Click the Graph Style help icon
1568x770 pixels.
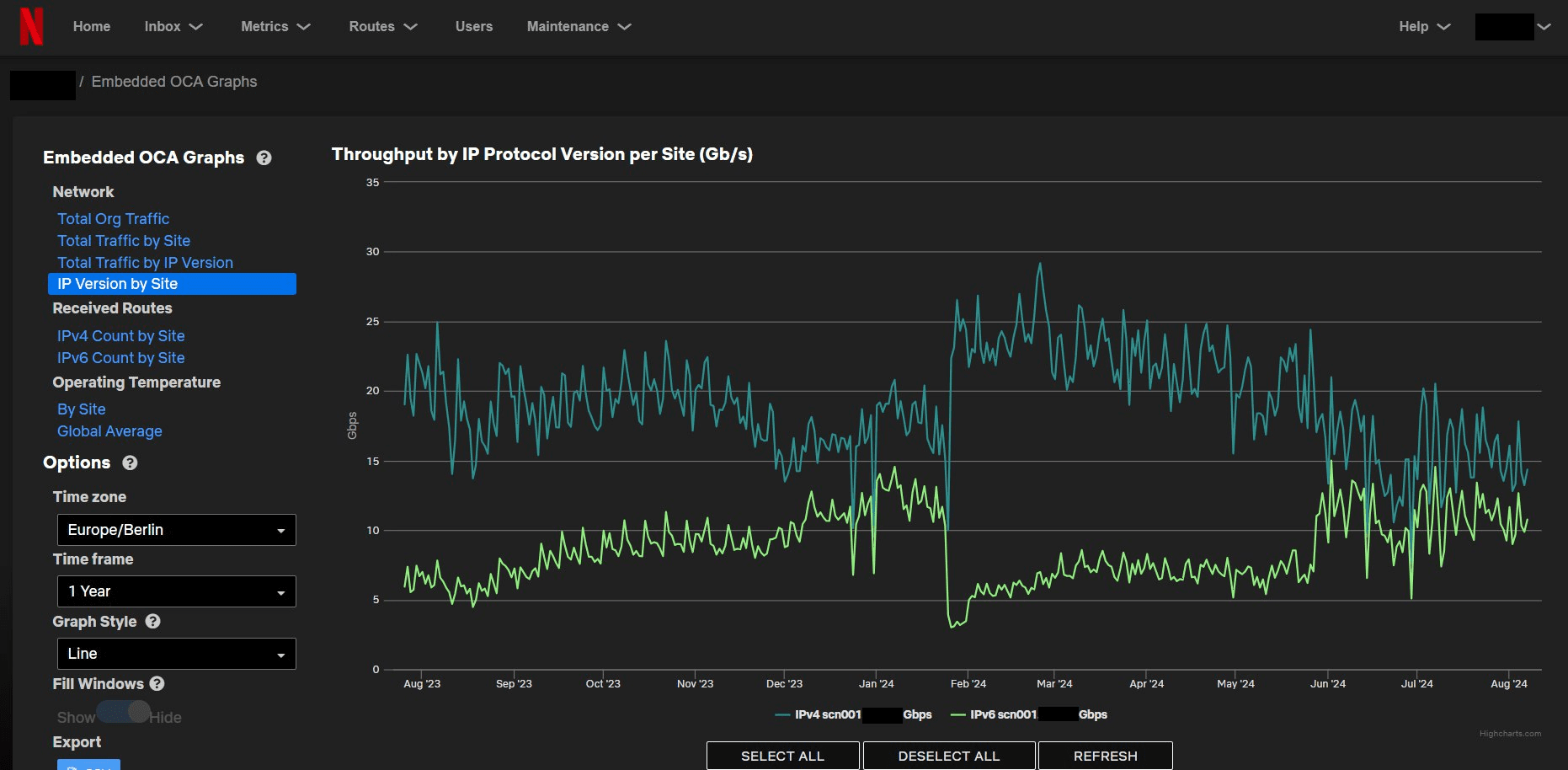pyautogui.click(x=152, y=621)
